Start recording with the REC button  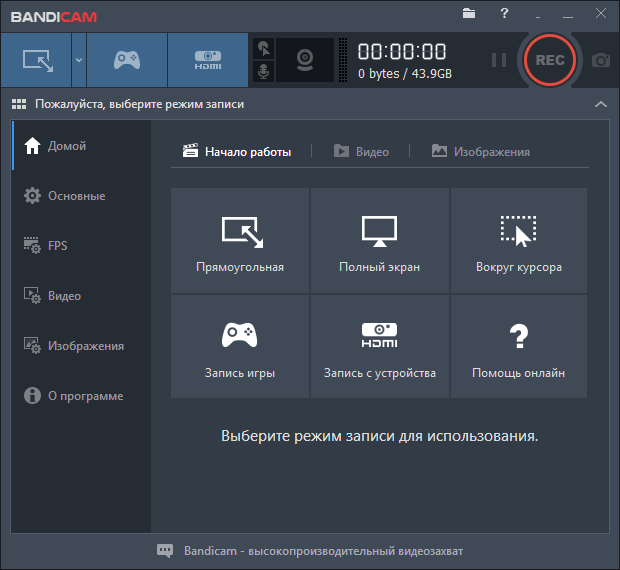550,60
